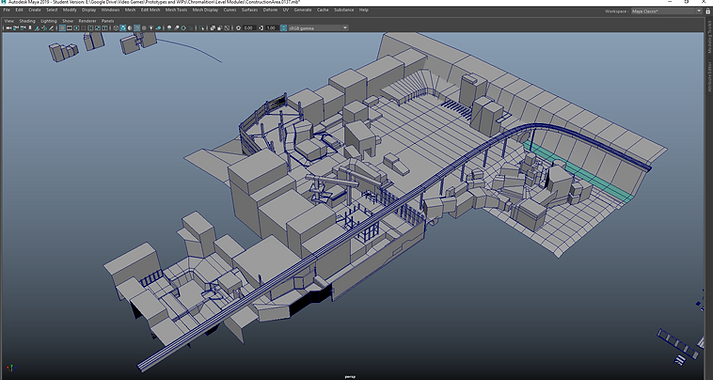This screenshot has width=713, height=380.
Task: Open the UV menu
Action: [286, 10]
